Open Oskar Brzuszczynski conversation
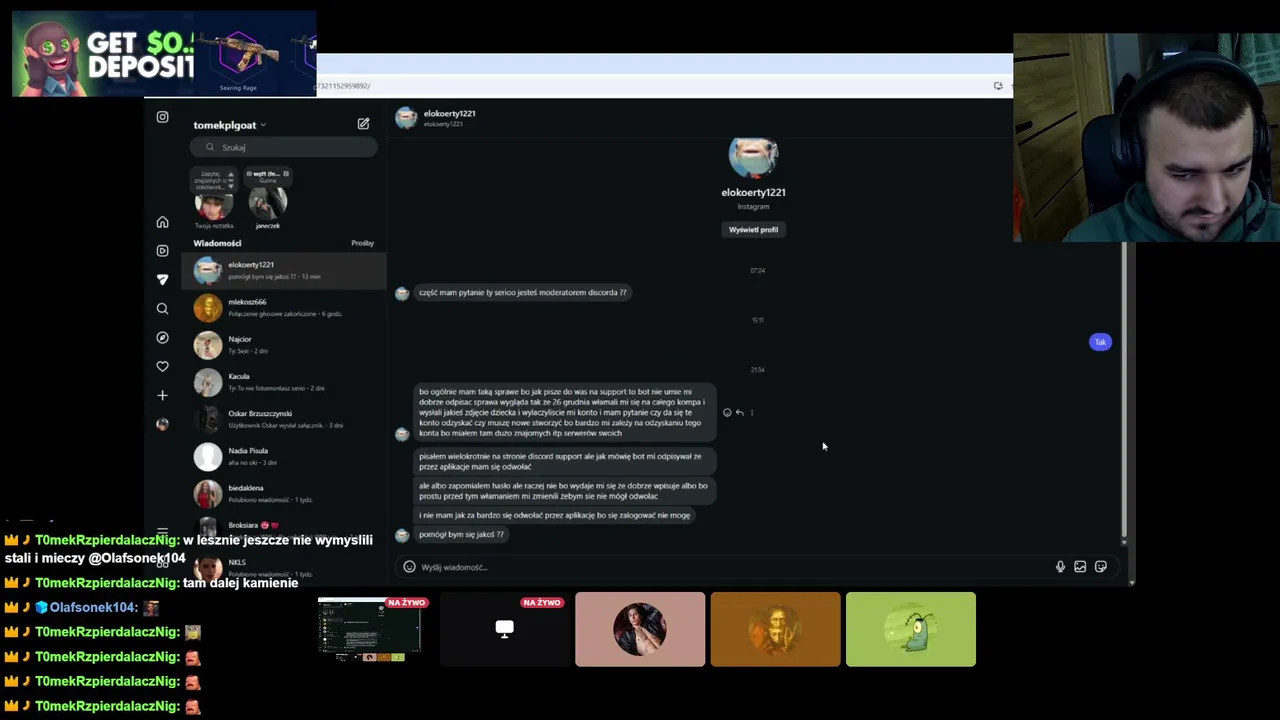 [284, 419]
